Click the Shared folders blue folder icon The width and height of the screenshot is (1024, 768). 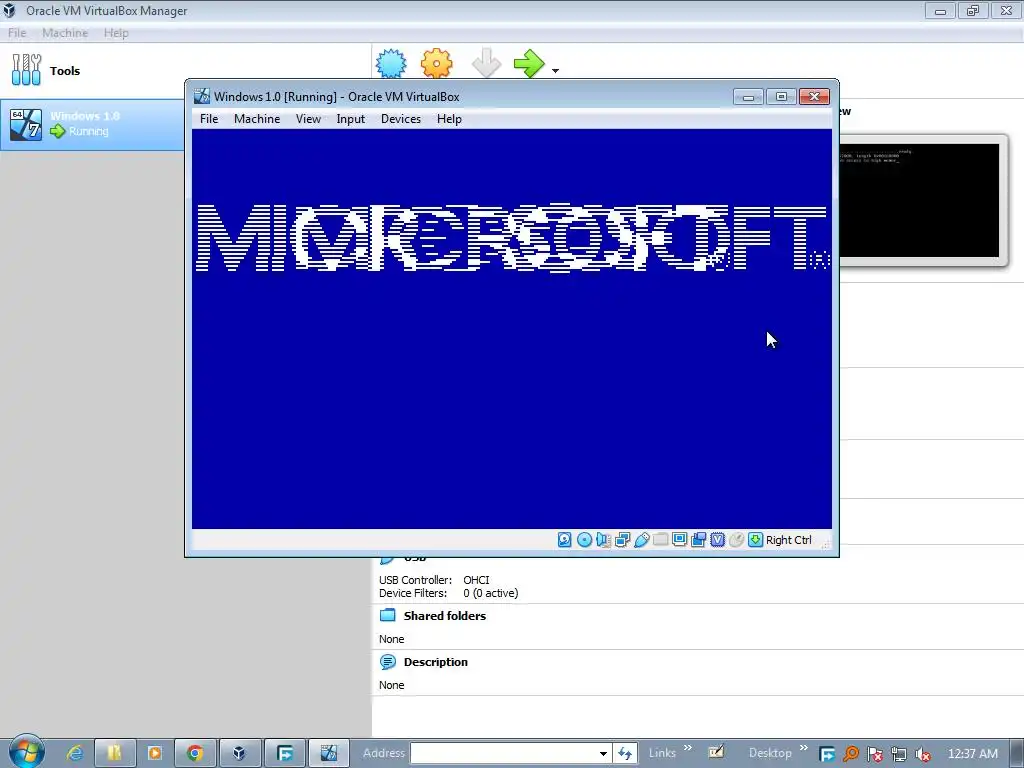[388, 615]
